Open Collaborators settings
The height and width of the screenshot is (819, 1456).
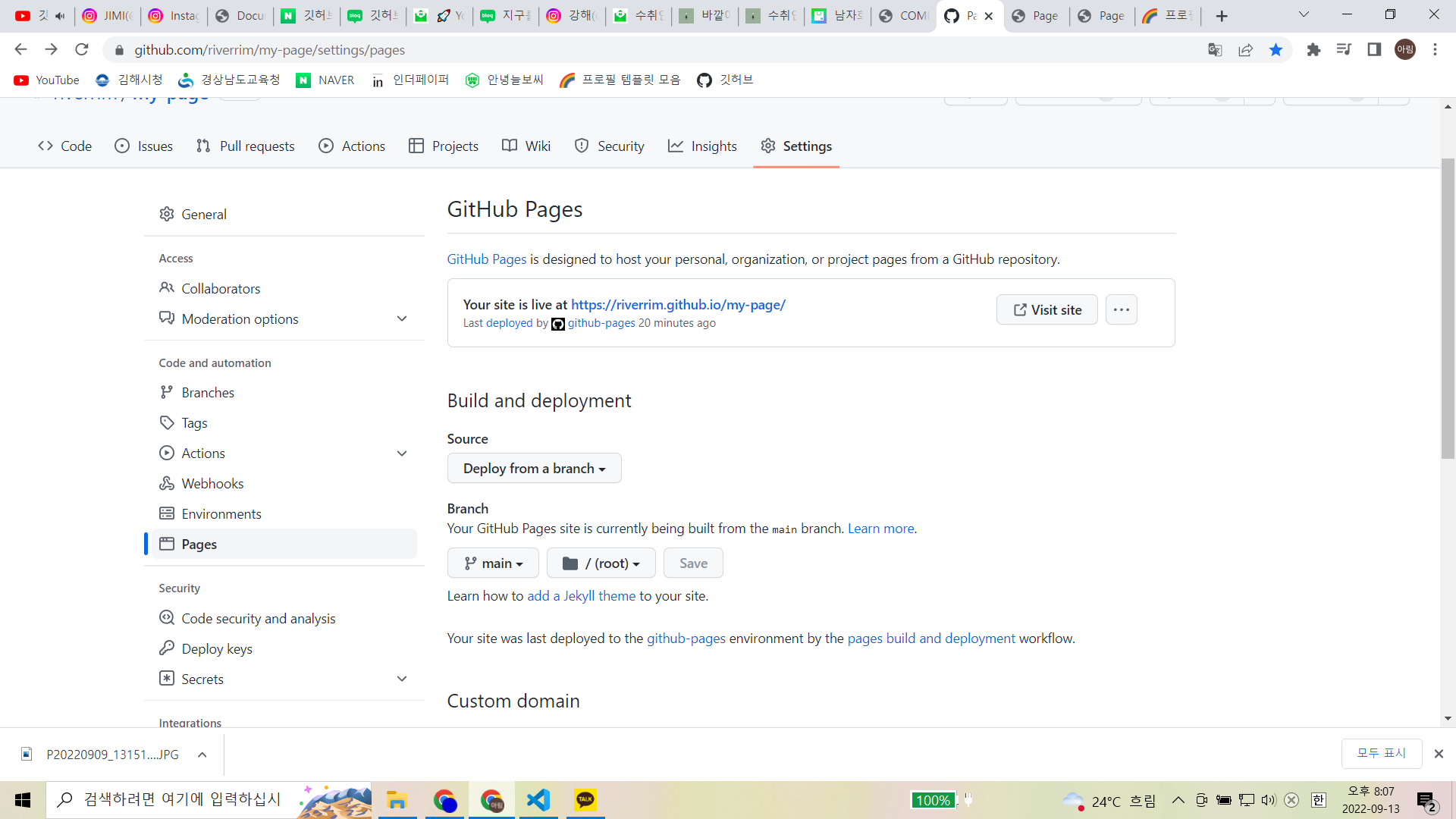coord(284,288)
